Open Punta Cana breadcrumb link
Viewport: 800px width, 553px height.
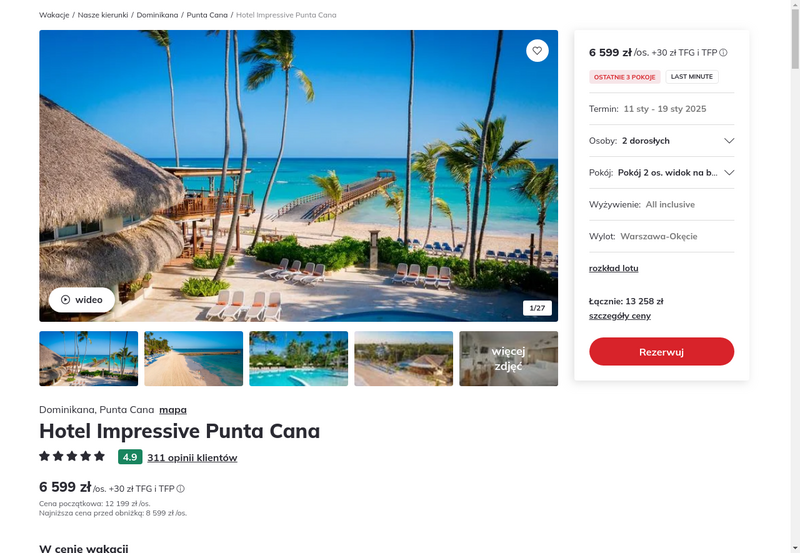(x=207, y=15)
